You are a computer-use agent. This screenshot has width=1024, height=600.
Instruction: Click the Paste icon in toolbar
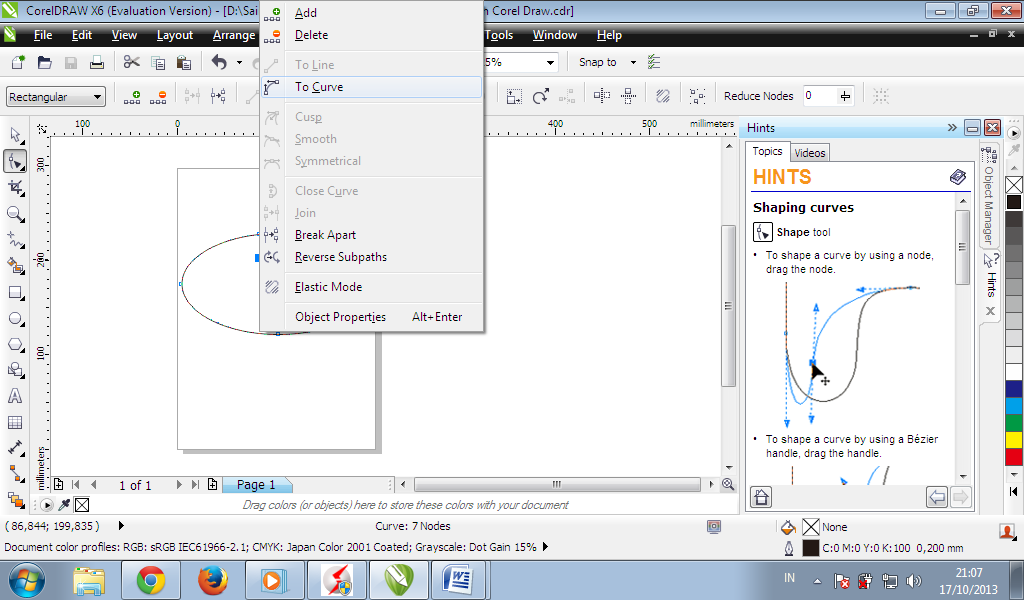(x=184, y=62)
